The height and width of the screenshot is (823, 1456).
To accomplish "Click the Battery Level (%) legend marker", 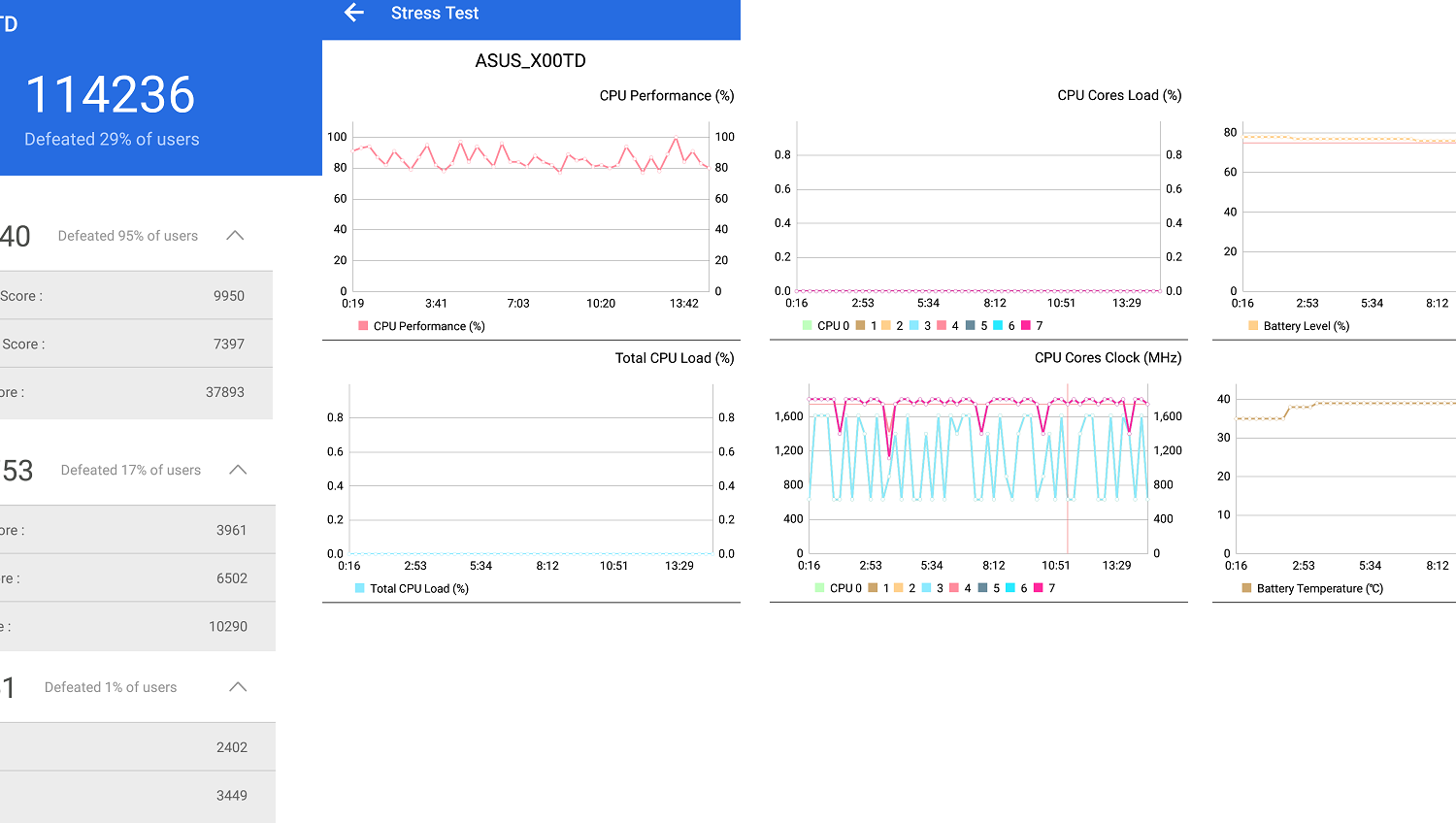I will [x=1253, y=326].
